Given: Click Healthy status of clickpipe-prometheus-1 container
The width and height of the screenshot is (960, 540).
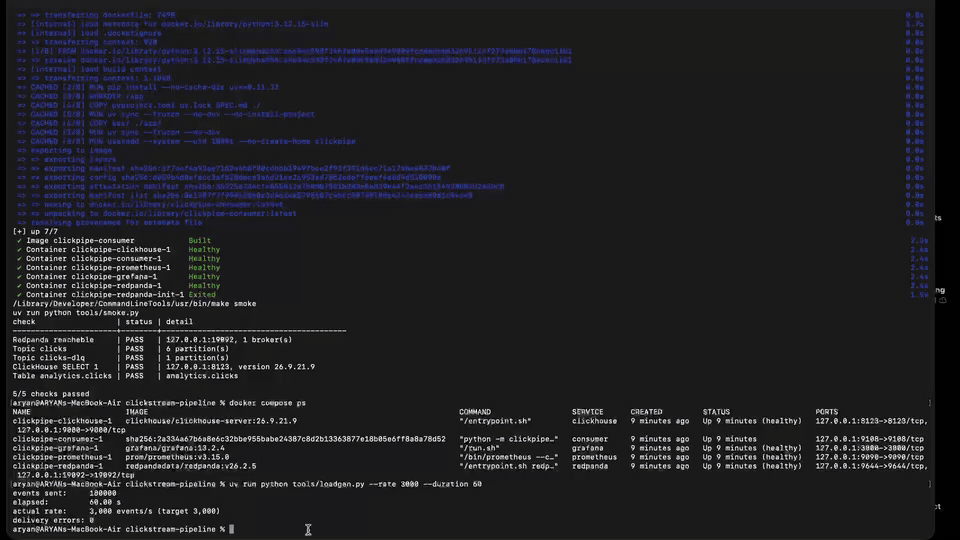Looking at the screenshot, I should [204, 268].
